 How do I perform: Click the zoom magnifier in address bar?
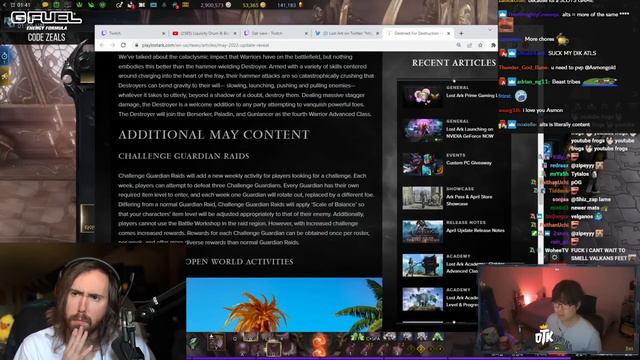(x=459, y=45)
